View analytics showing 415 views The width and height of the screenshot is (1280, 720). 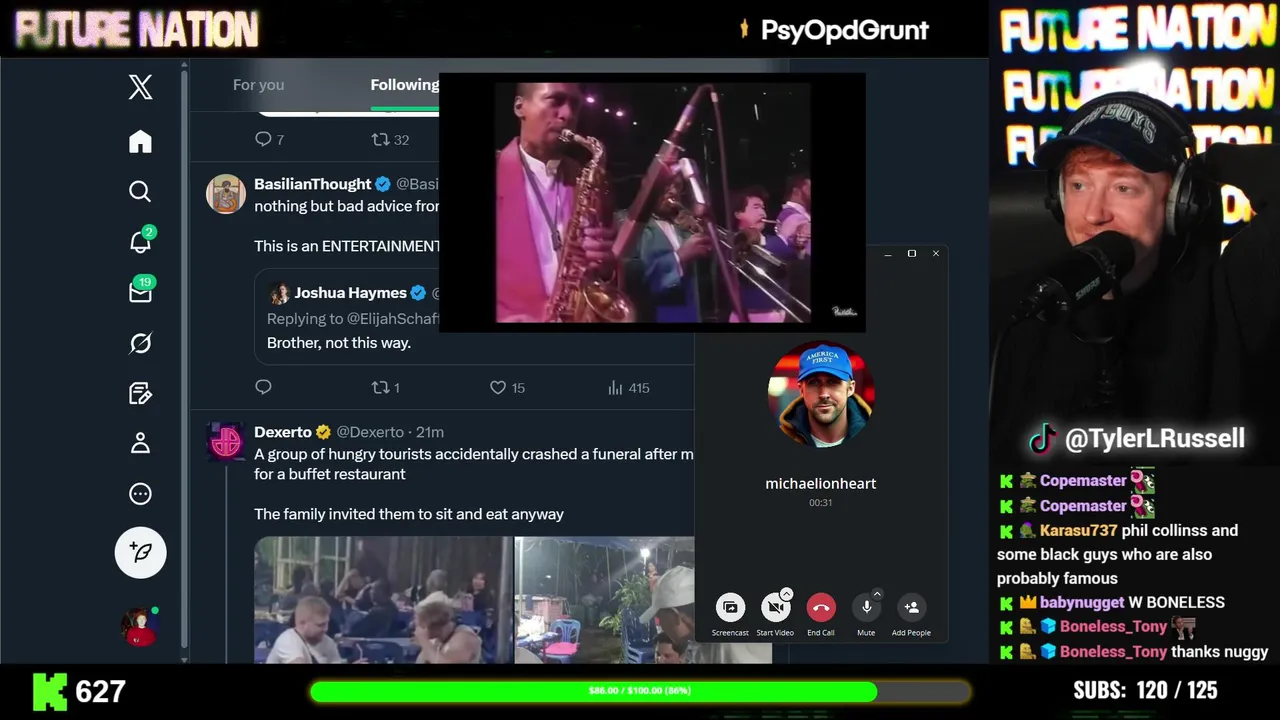[628, 387]
